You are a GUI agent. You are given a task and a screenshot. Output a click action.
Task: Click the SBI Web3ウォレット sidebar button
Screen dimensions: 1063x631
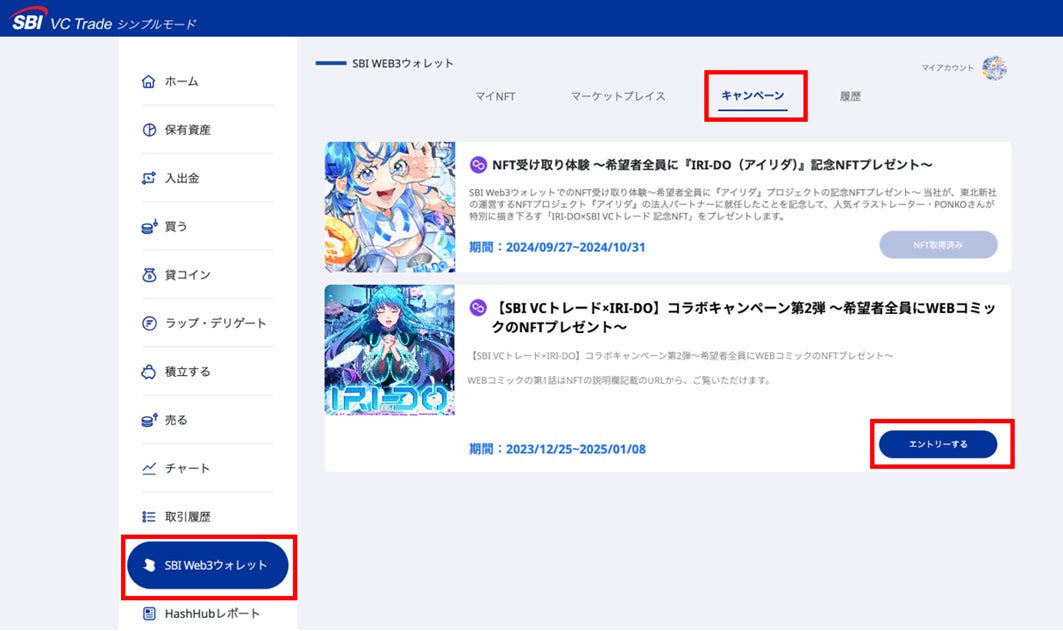207,565
